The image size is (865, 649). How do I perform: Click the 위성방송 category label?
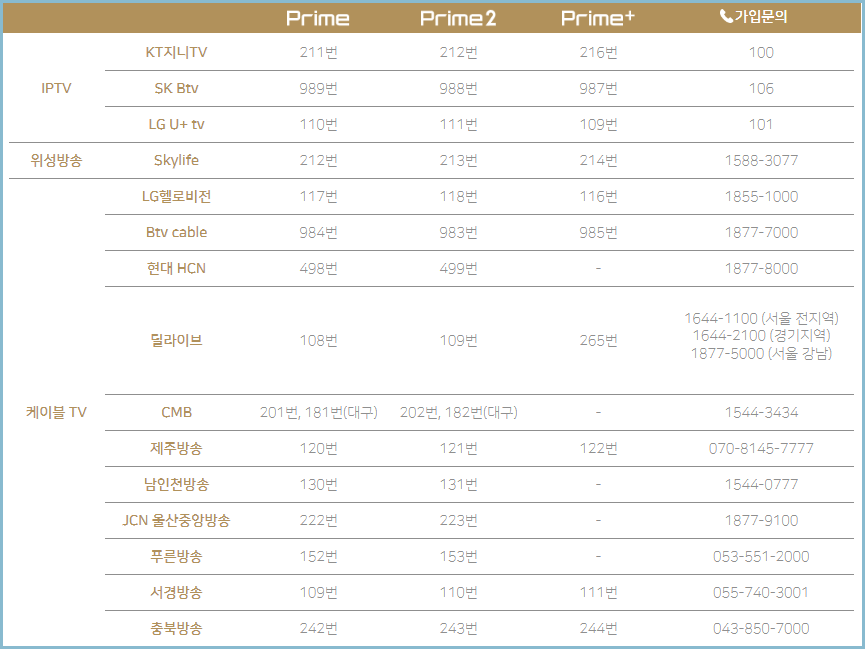(x=56, y=161)
